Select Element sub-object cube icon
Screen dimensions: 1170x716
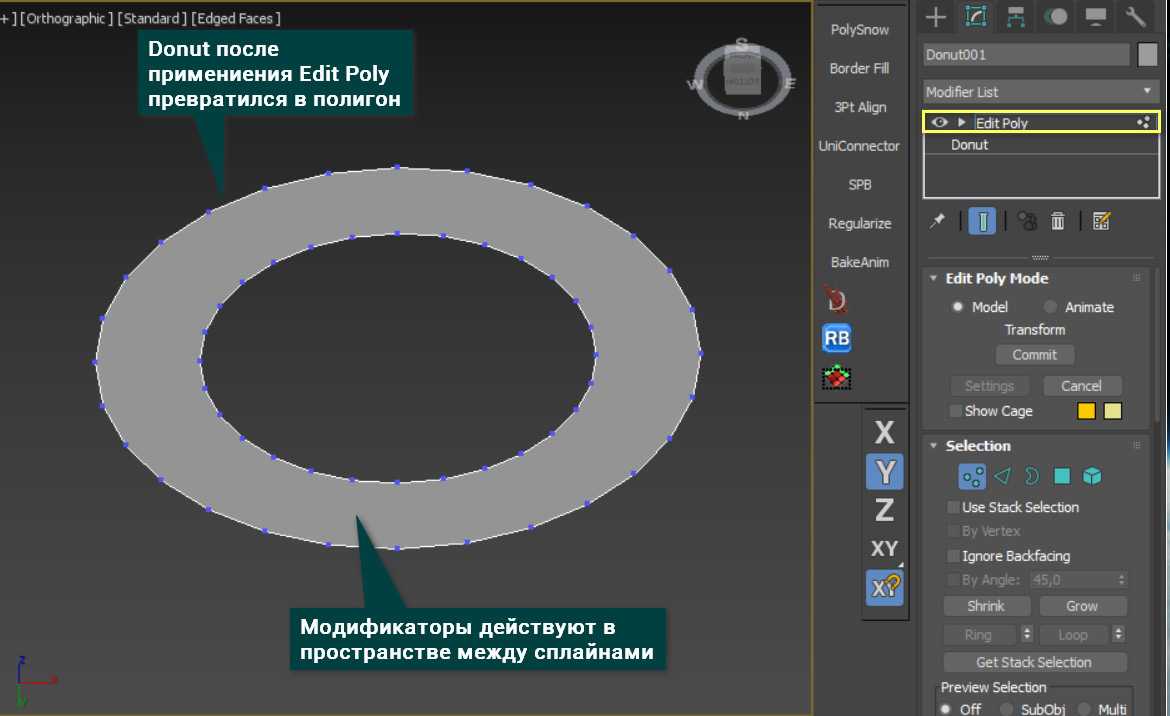point(1092,477)
